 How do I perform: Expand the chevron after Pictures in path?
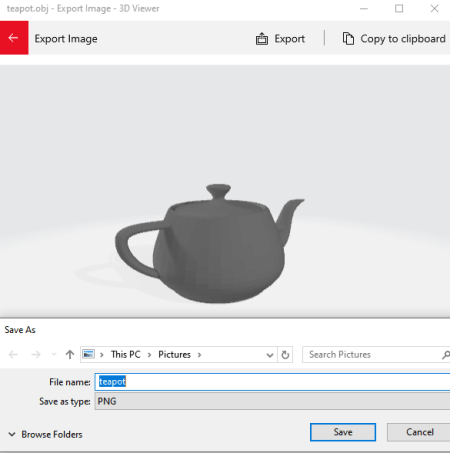coord(199,355)
